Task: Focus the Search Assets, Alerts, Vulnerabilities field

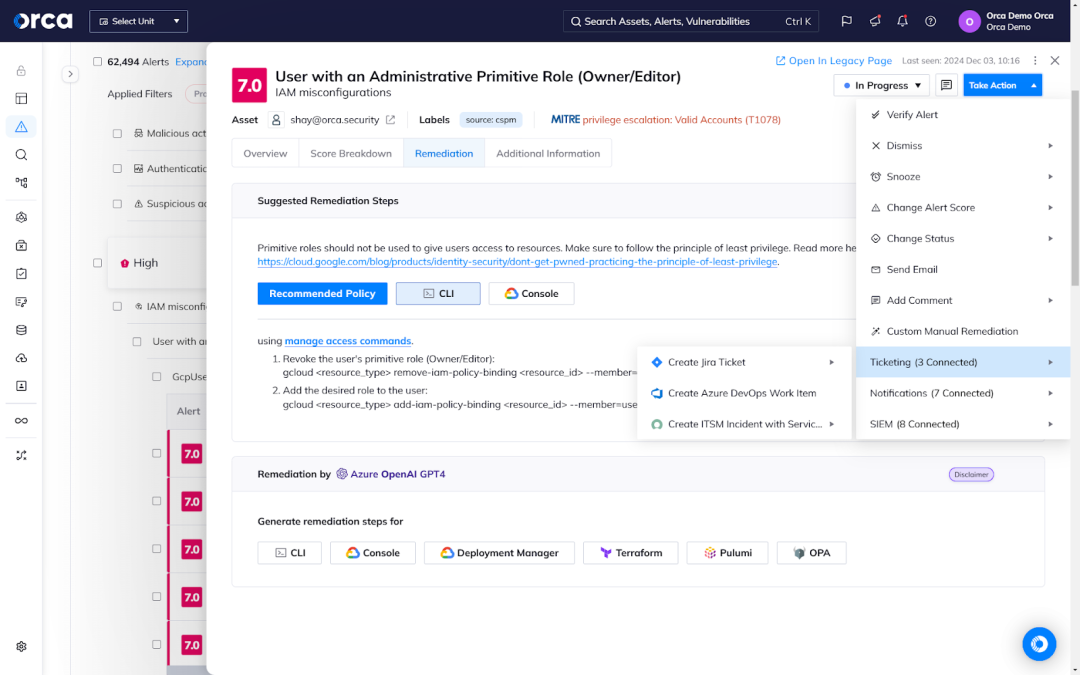Action: pos(691,21)
